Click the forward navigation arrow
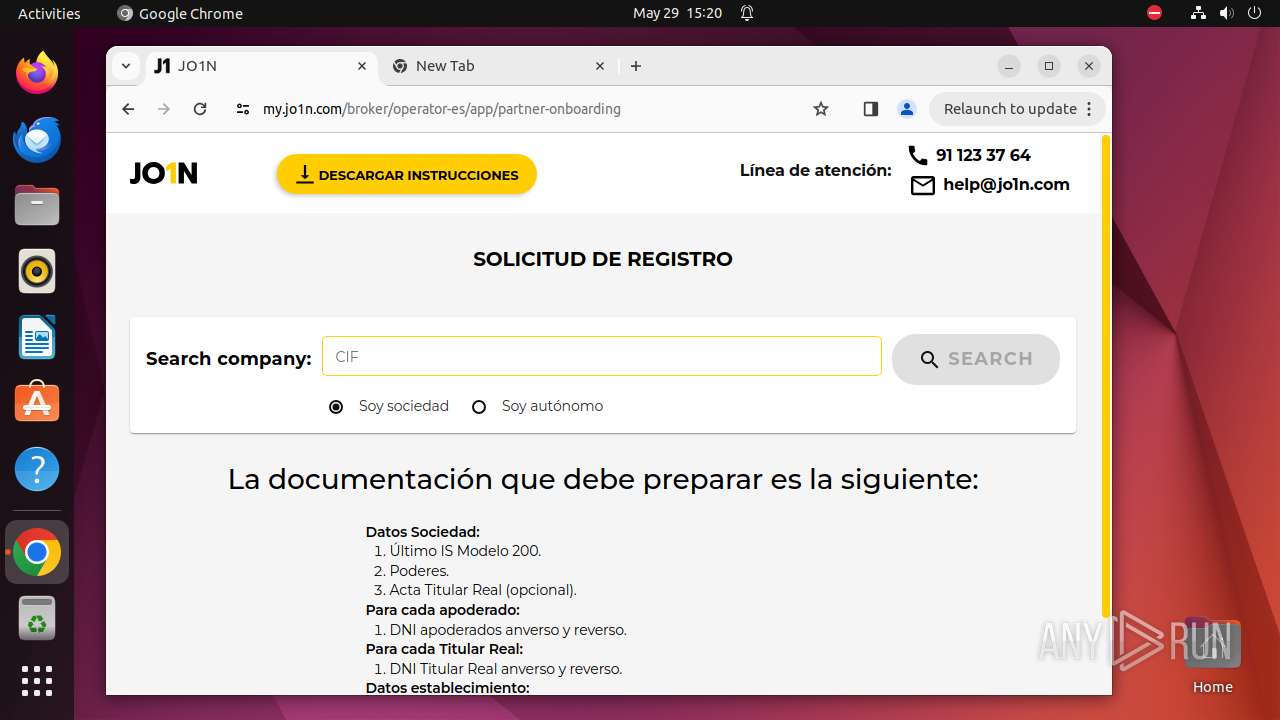This screenshot has height=720, width=1280. click(164, 109)
